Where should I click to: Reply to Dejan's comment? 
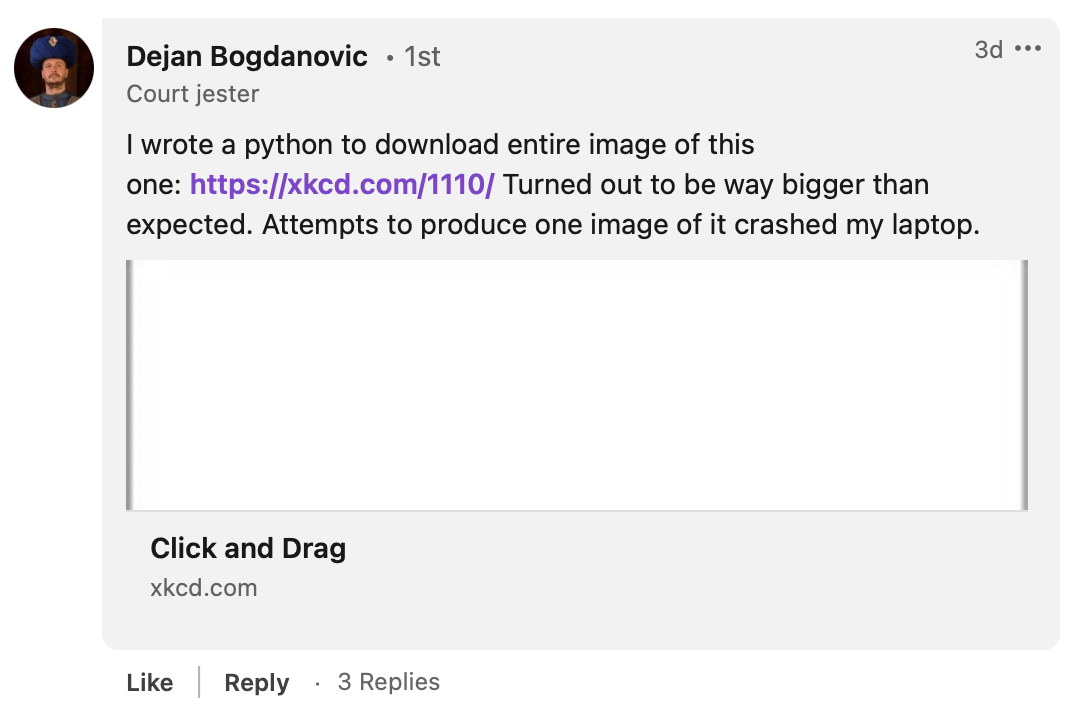pyautogui.click(x=256, y=682)
